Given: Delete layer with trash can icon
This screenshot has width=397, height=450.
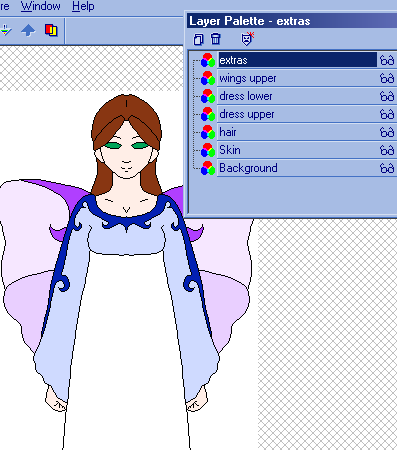Looking at the screenshot, I should tap(216, 39).
